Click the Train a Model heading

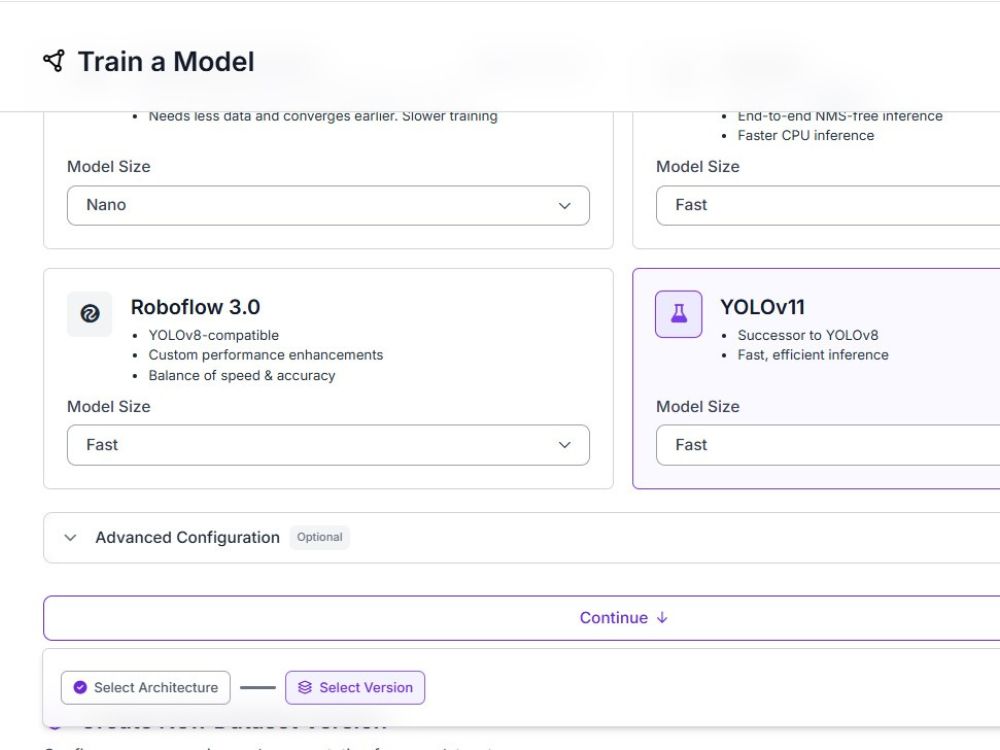[166, 62]
